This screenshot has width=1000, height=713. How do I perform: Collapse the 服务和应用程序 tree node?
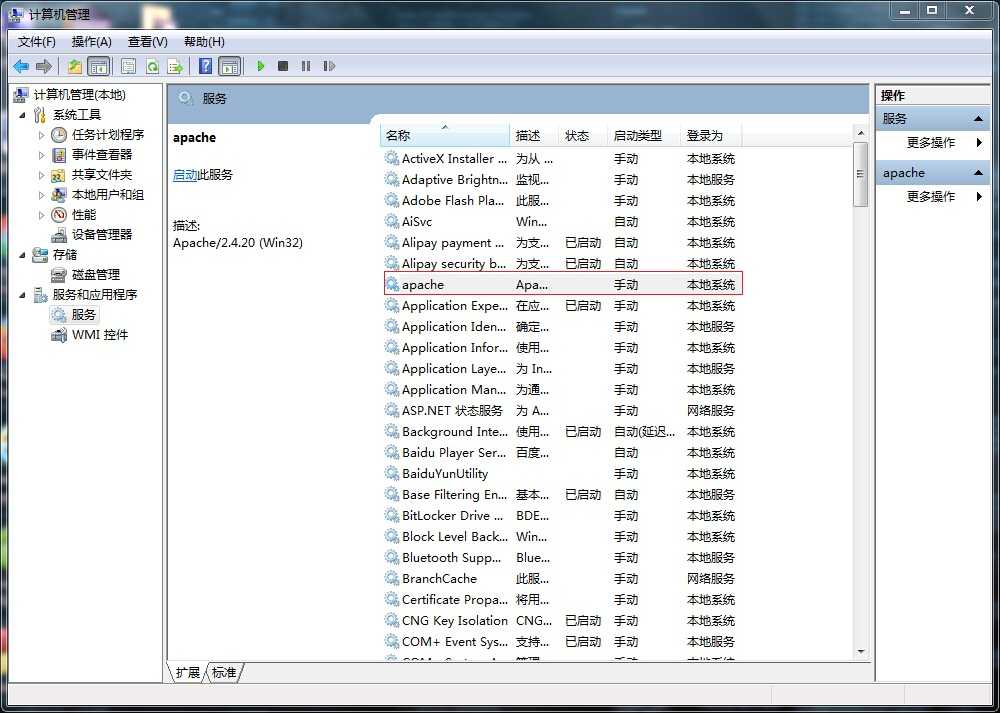(x=22, y=295)
